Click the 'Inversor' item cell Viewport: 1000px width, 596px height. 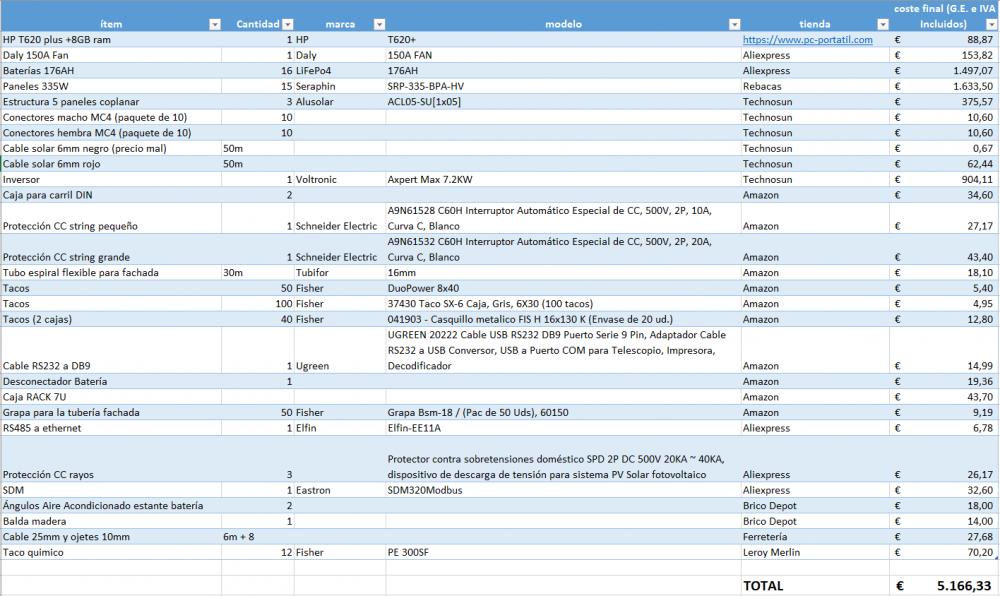tap(112, 180)
